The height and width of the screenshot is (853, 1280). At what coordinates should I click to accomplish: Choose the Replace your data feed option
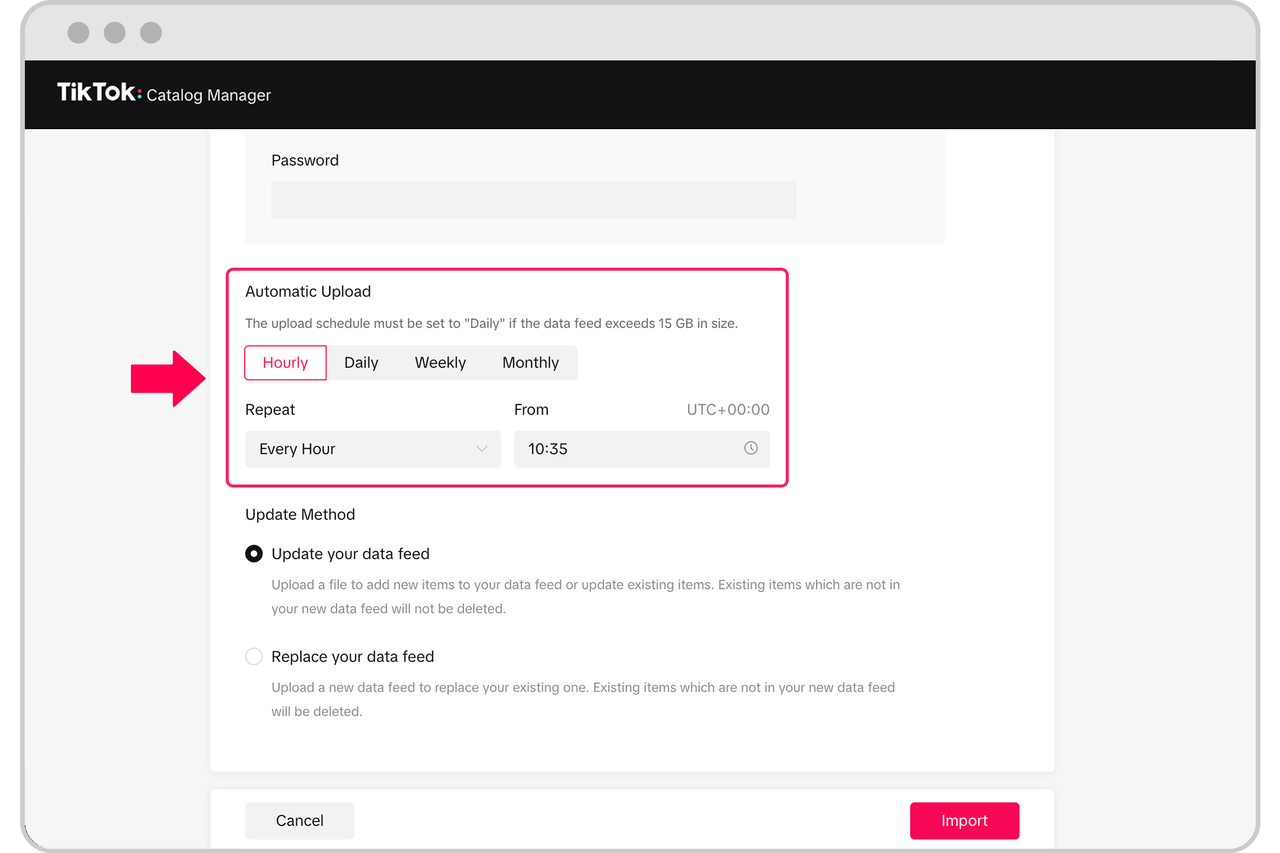pos(254,657)
